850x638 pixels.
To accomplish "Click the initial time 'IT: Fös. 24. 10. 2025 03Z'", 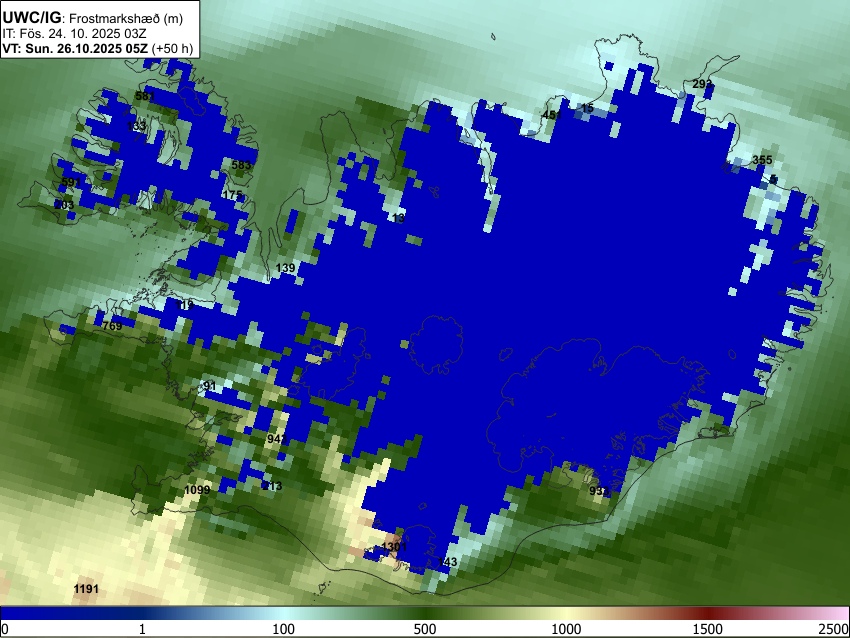I will click(x=74, y=34).
